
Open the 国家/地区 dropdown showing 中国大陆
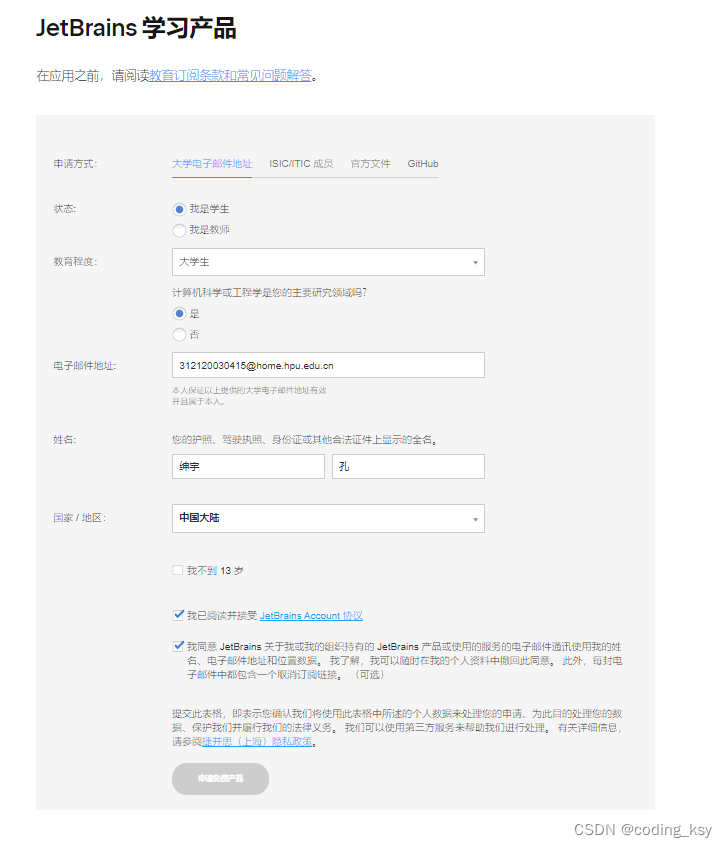[328, 519]
